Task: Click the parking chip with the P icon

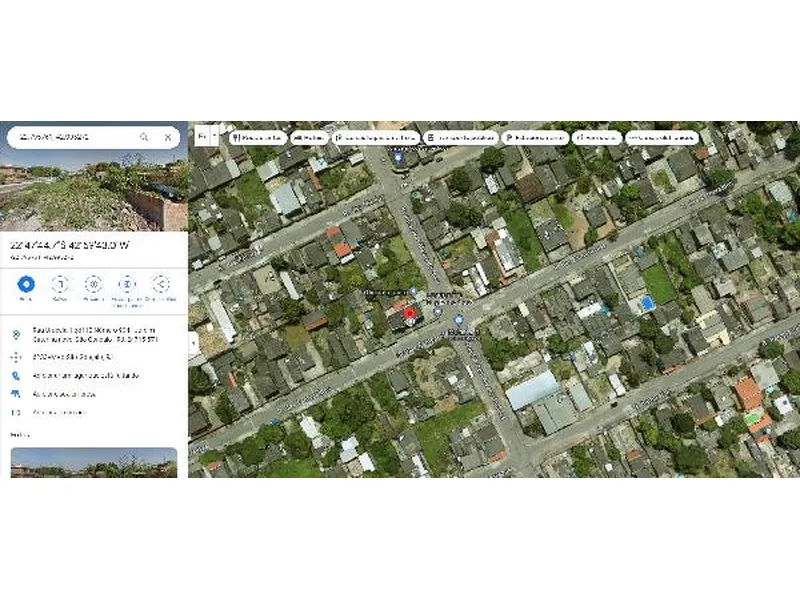Action: (x=535, y=138)
